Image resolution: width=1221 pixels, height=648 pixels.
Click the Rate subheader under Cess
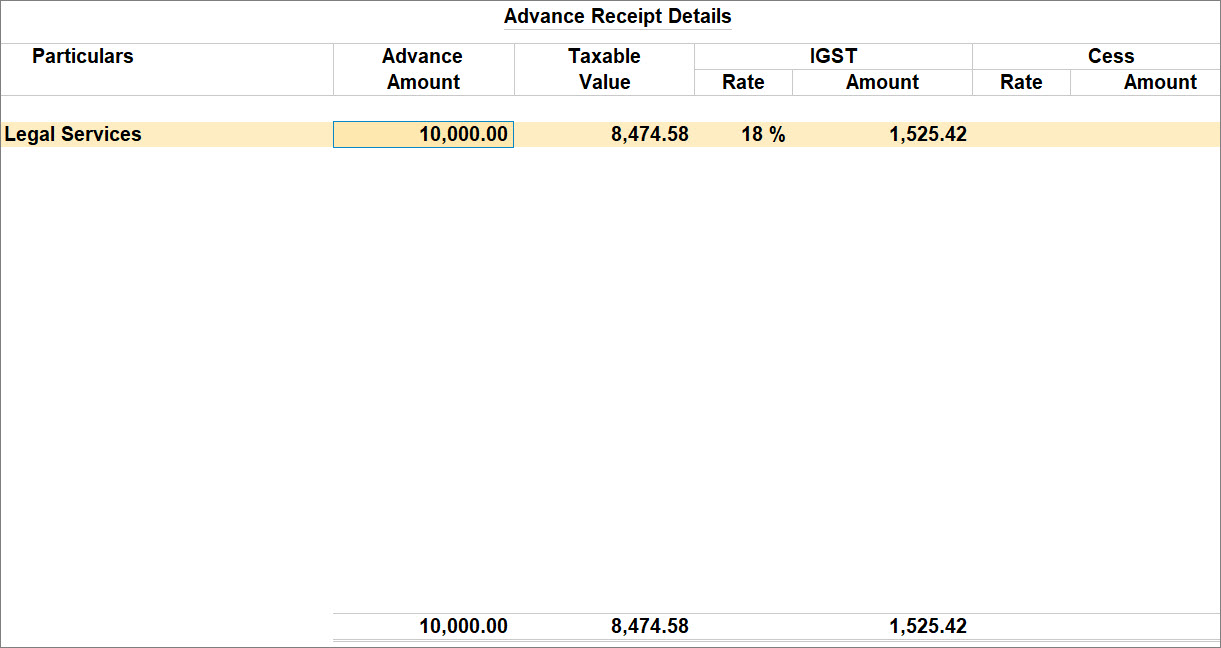click(x=1021, y=82)
